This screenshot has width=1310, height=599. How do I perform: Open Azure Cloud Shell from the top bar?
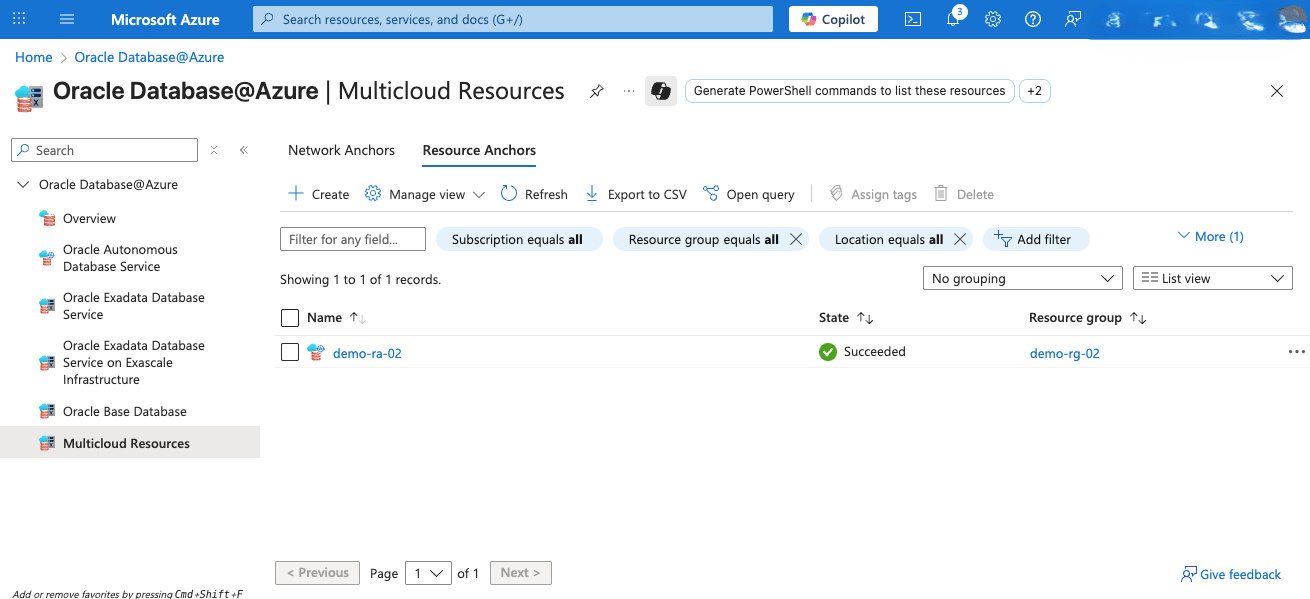(x=912, y=19)
